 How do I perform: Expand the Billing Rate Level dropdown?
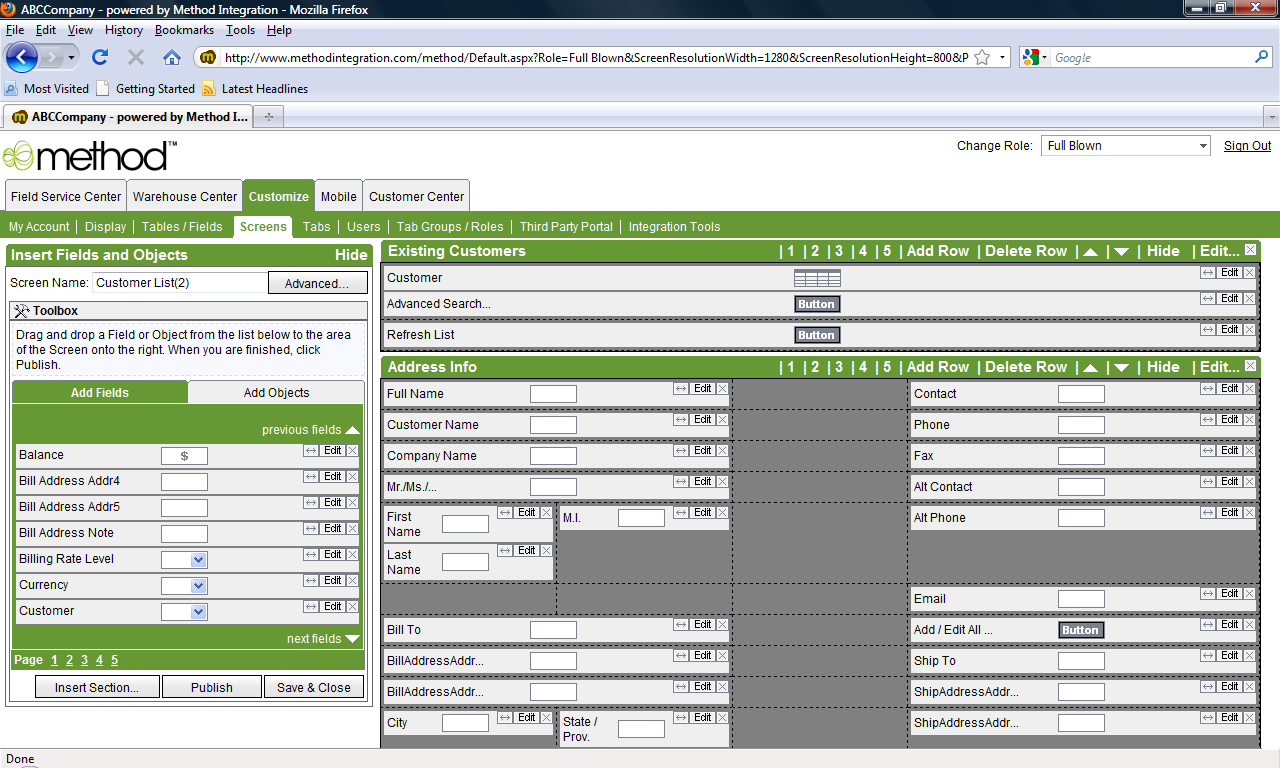click(x=198, y=560)
